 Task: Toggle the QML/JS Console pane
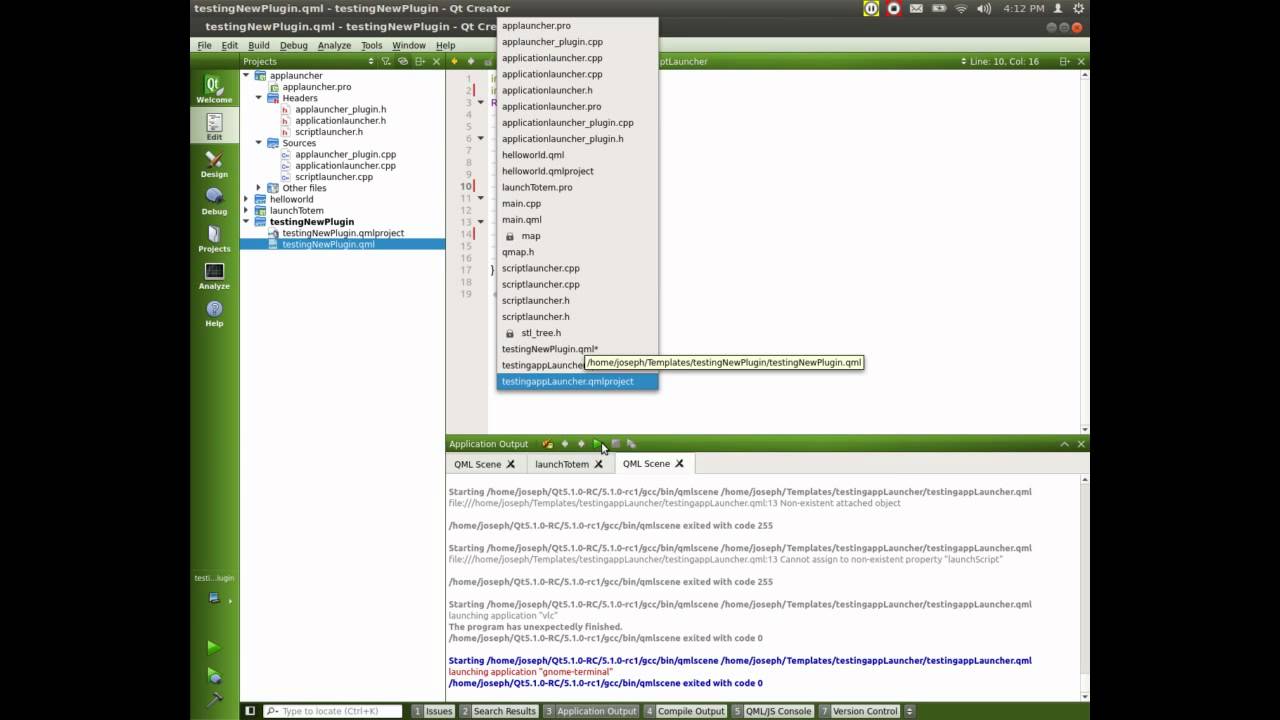(773, 711)
